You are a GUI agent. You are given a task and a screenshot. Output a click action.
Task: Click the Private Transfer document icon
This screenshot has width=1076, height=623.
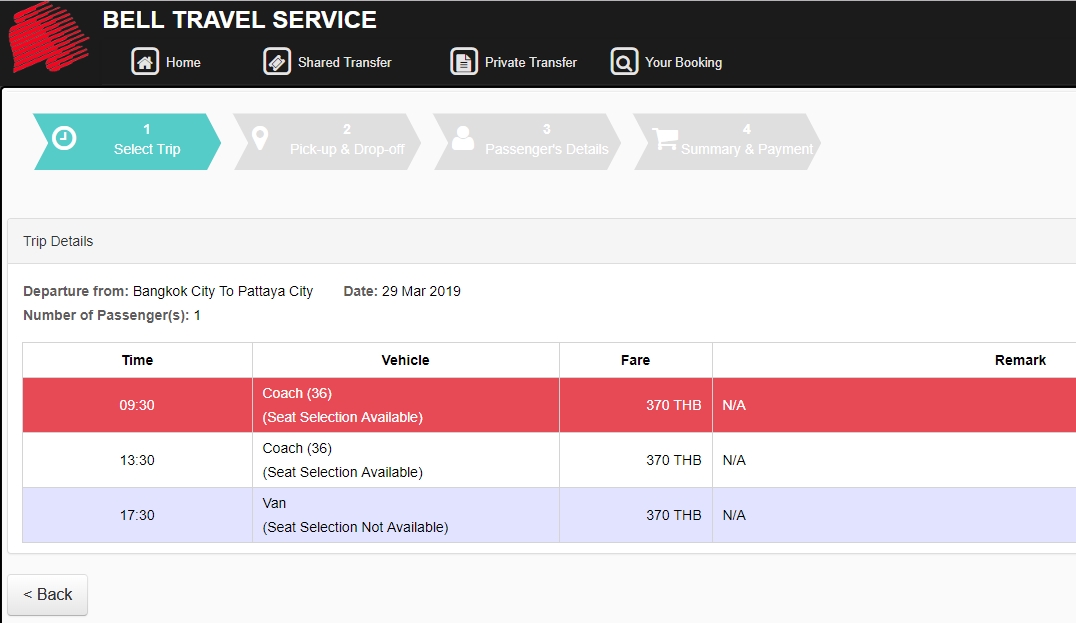pyautogui.click(x=464, y=62)
